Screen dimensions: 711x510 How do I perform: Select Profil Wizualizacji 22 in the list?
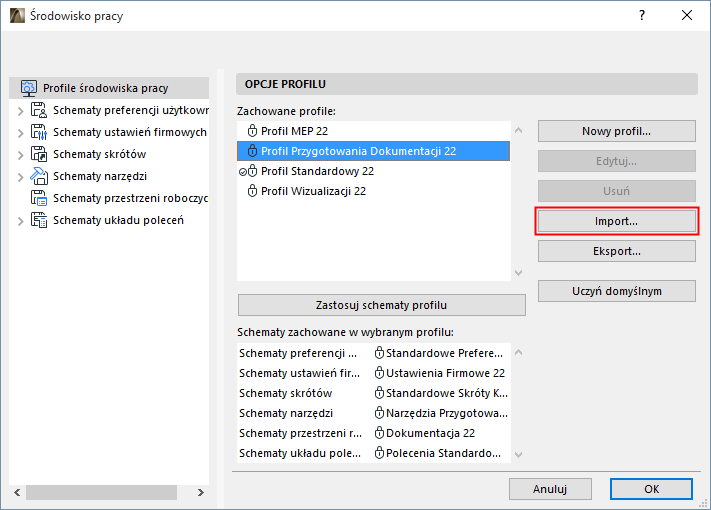[x=313, y=191]
